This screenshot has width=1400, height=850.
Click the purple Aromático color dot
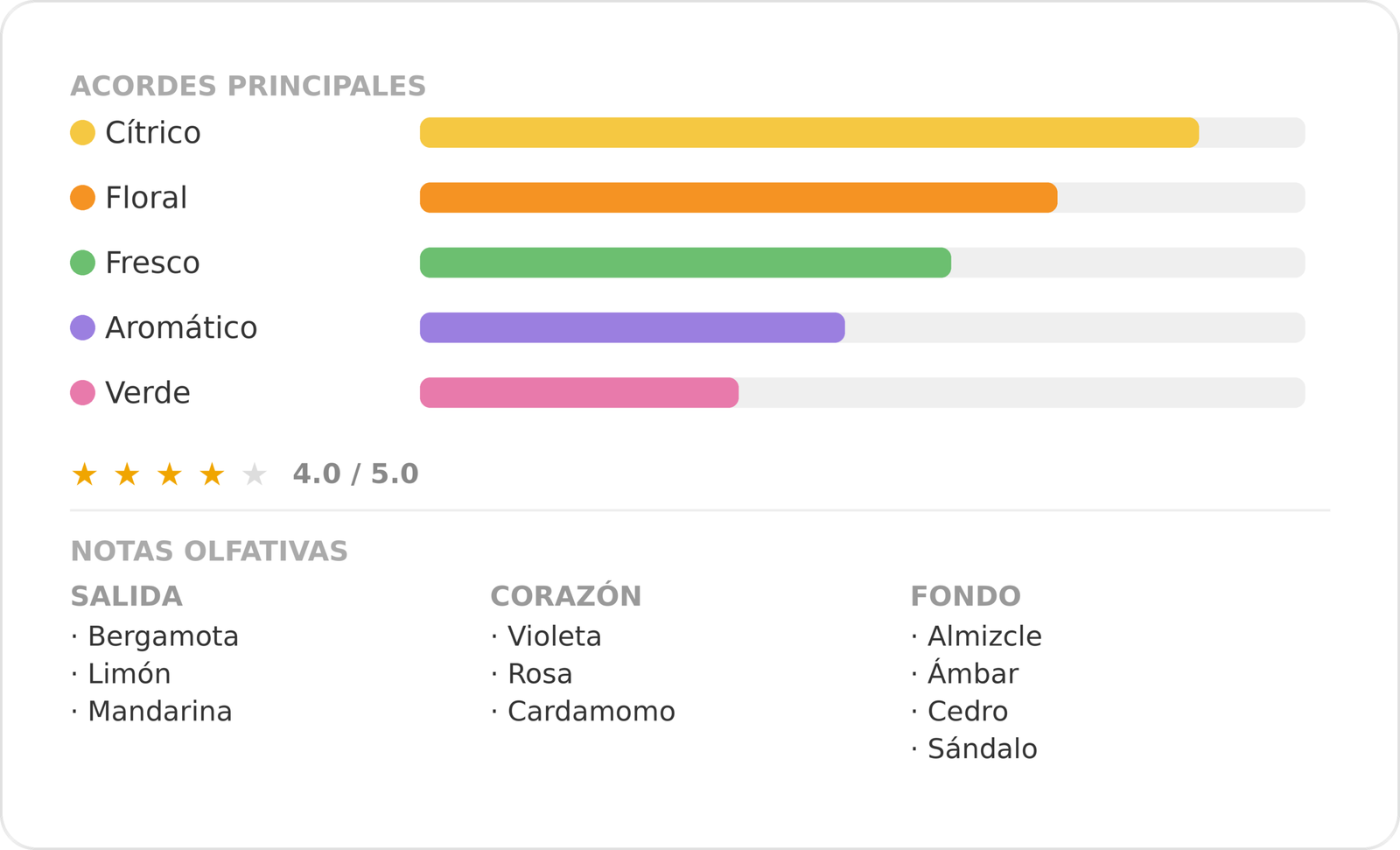click(82, 327)
